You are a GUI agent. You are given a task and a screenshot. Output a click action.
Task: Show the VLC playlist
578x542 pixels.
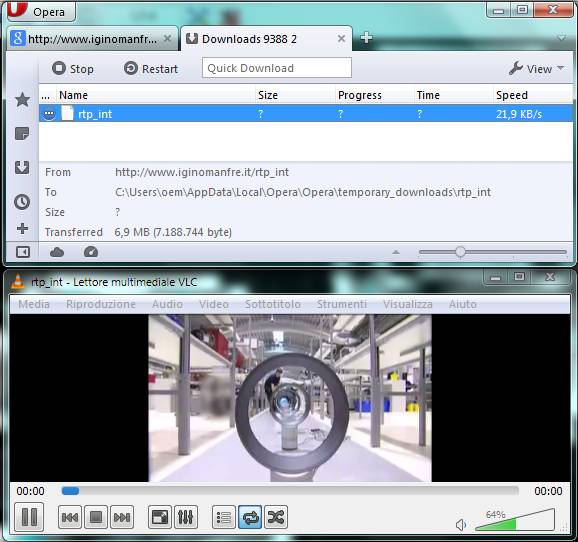pyautogui.click(x=224, y=517)
